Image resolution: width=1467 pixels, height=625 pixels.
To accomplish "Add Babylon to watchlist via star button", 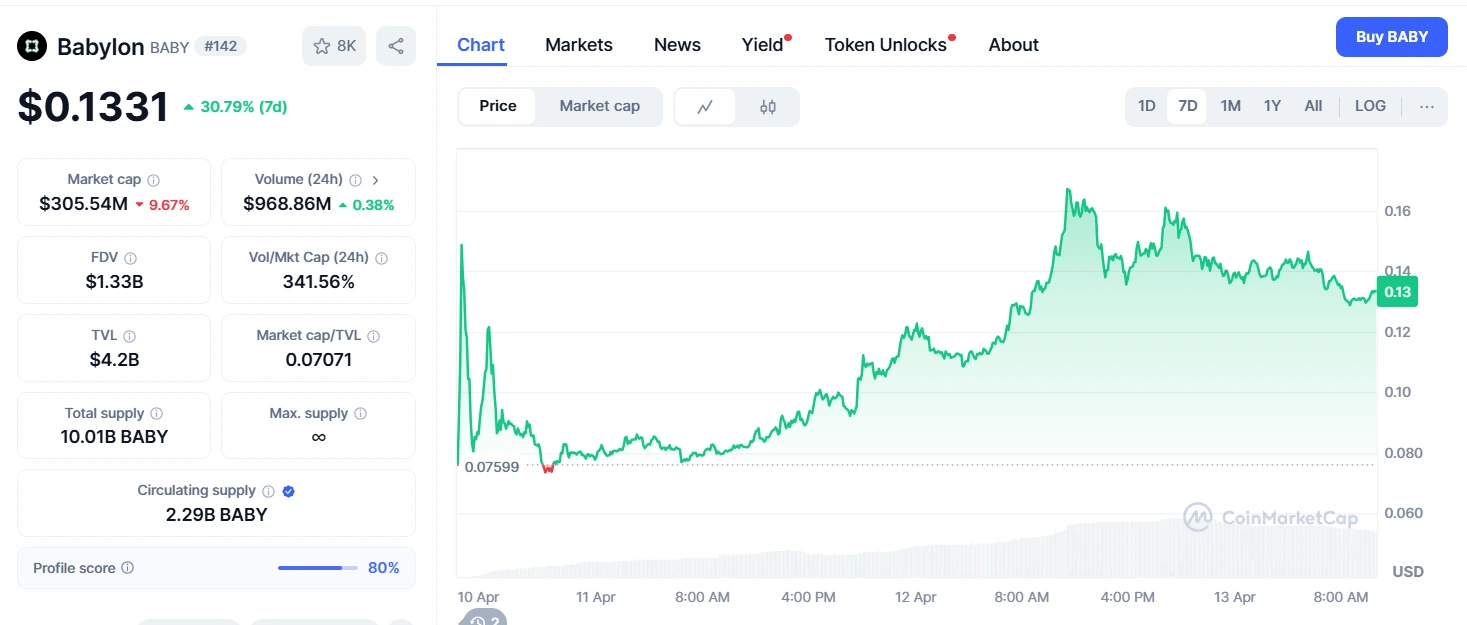I will [334, 46].
